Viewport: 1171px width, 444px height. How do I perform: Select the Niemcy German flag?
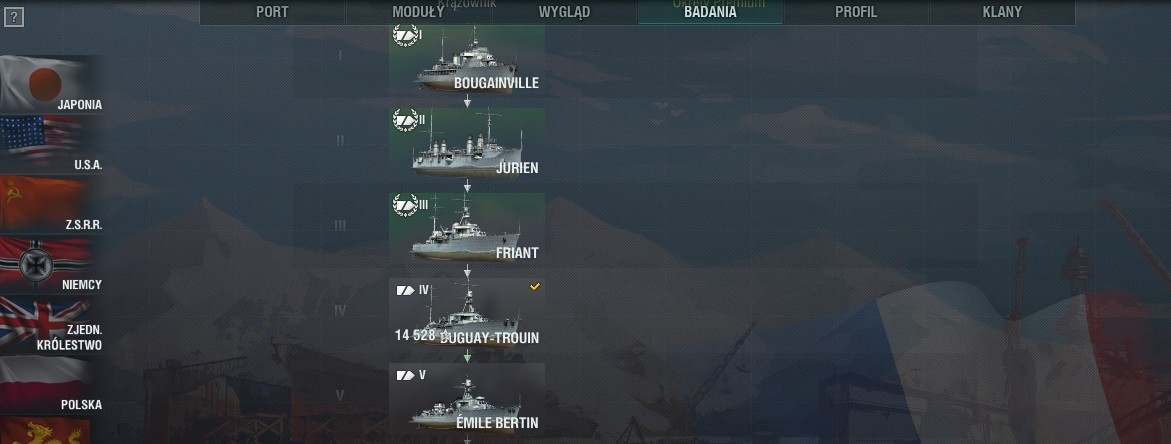(51, 265)
